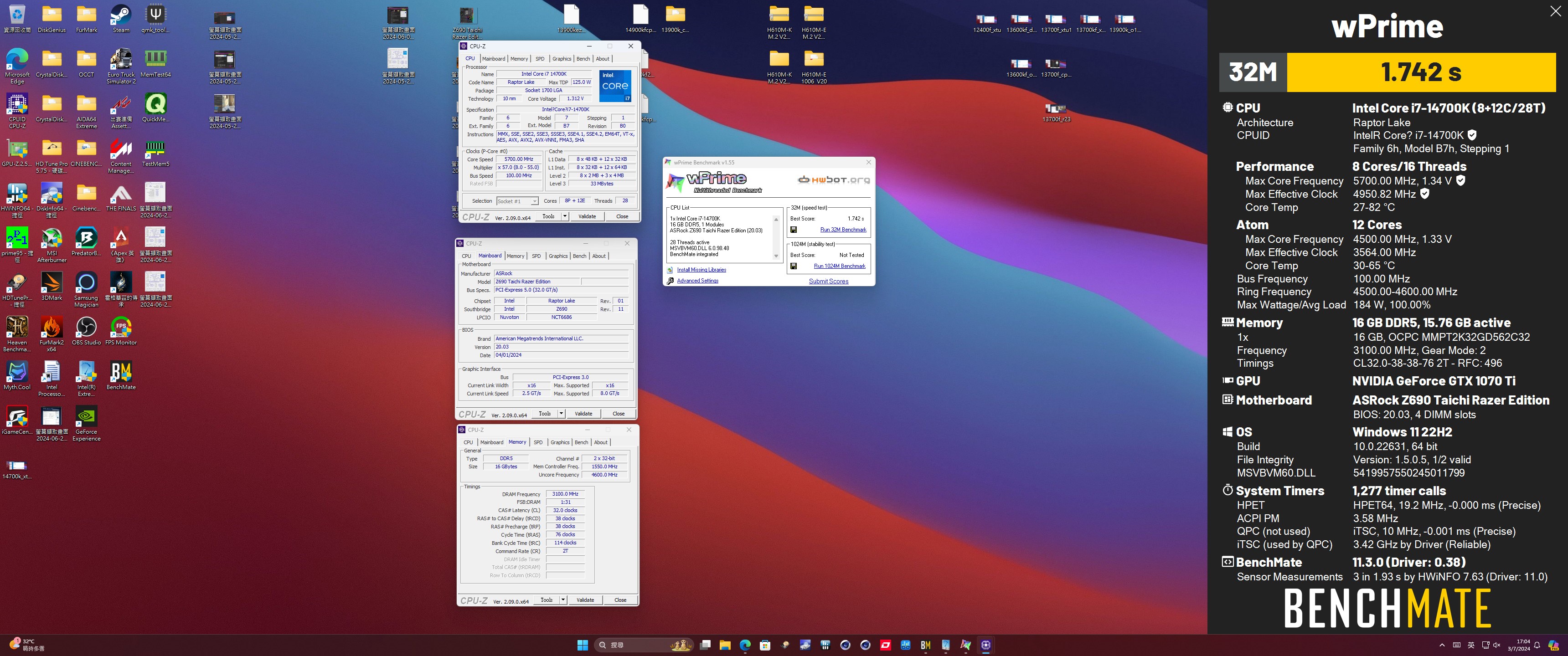Click the taskbar search box
The image size is (1568, 656).
click(x=644, y=645)
